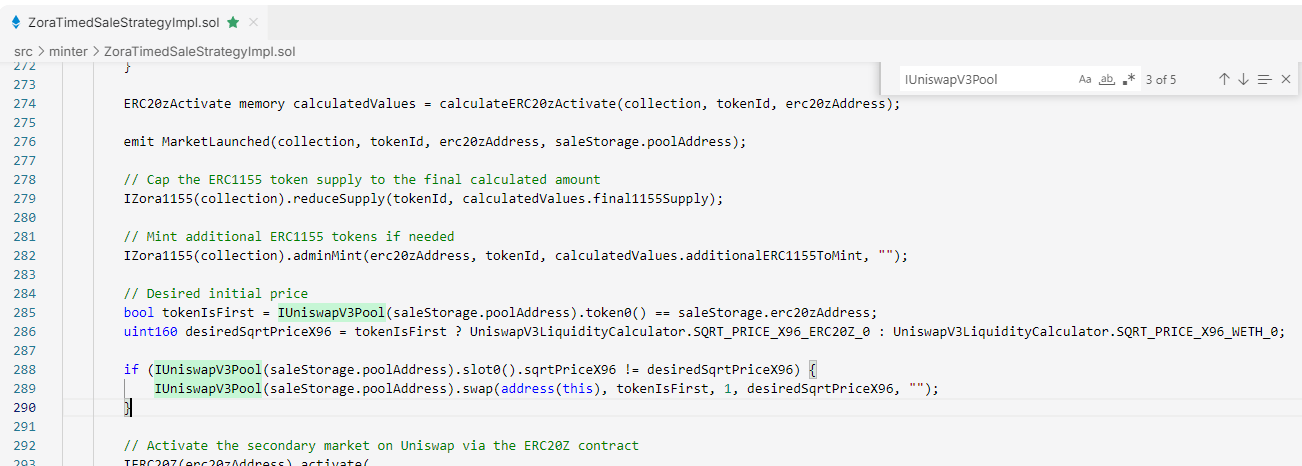1302x466 pixels.
Task: Open the minter breadcrumb dropdown
Action: click(x=70, y=51)
